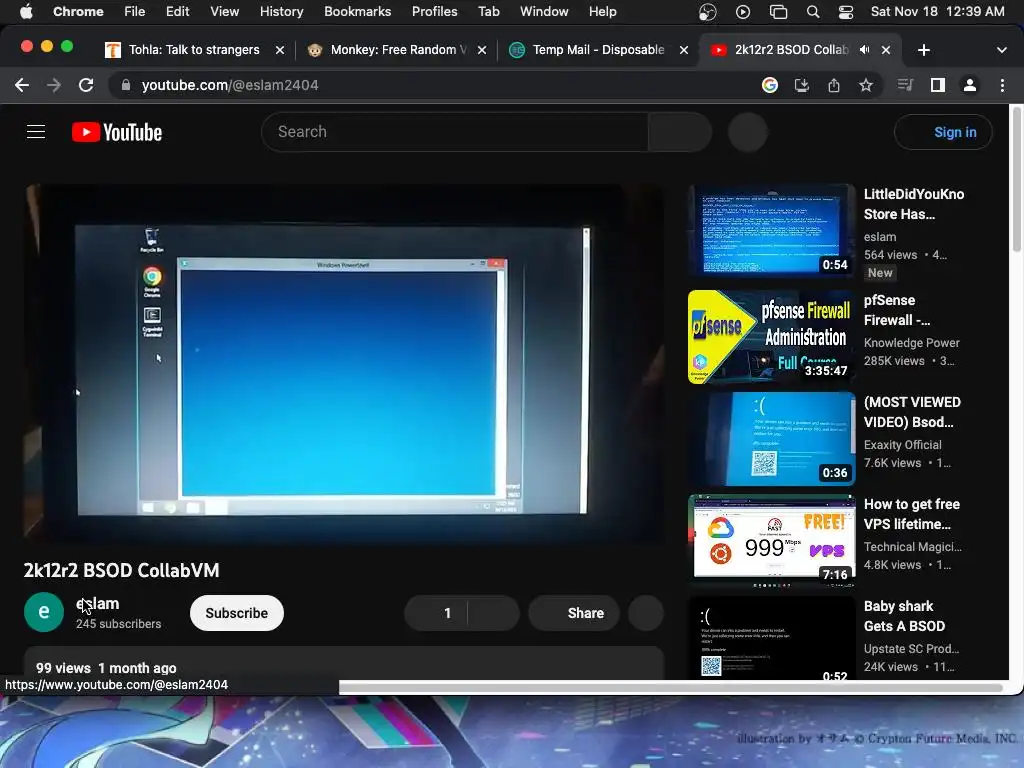The image size is (1024, 768).
Task: Open the date and time in menu bar
Action: 937,11
